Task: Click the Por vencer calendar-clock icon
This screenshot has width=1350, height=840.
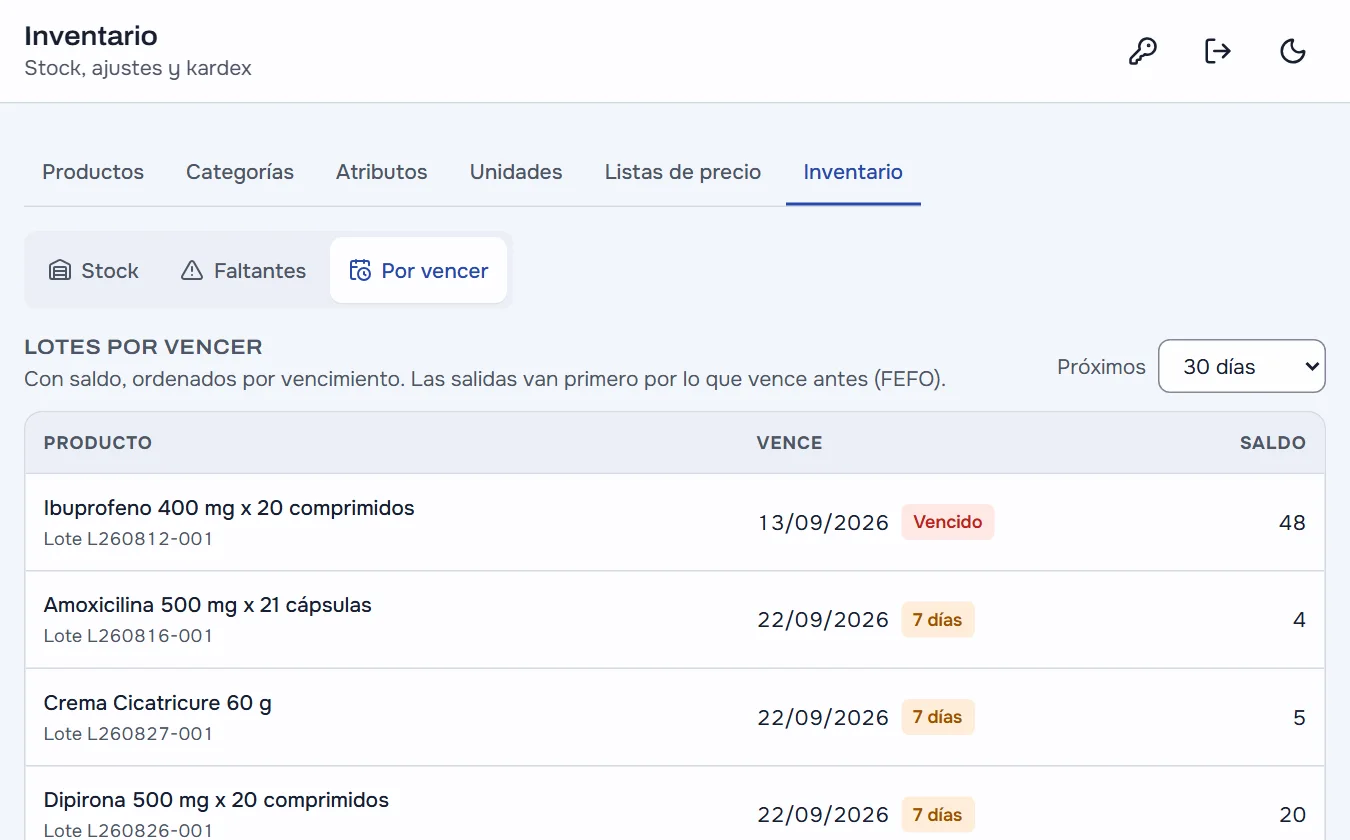Action: [x=360, y=271]
